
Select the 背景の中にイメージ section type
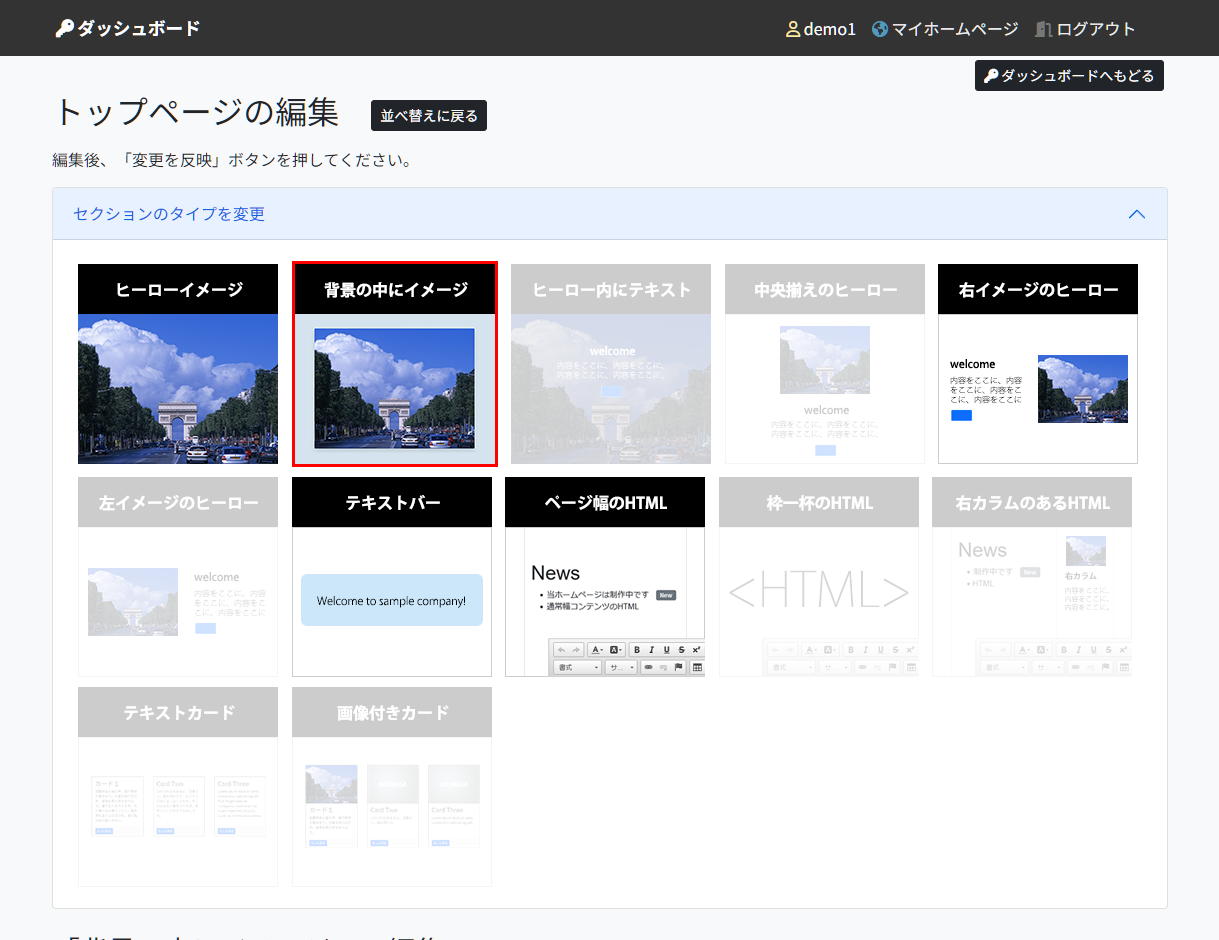pos(394,364)
